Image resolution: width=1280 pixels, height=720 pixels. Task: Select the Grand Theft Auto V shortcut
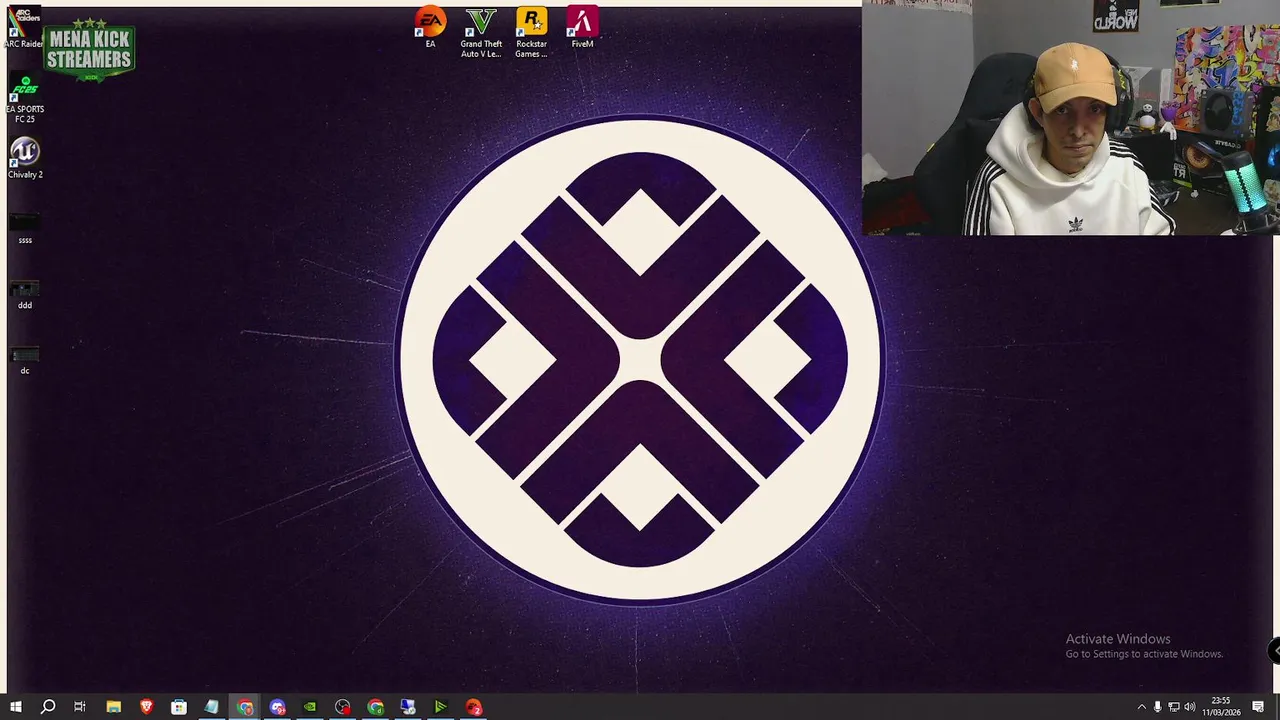pos(481,33)
